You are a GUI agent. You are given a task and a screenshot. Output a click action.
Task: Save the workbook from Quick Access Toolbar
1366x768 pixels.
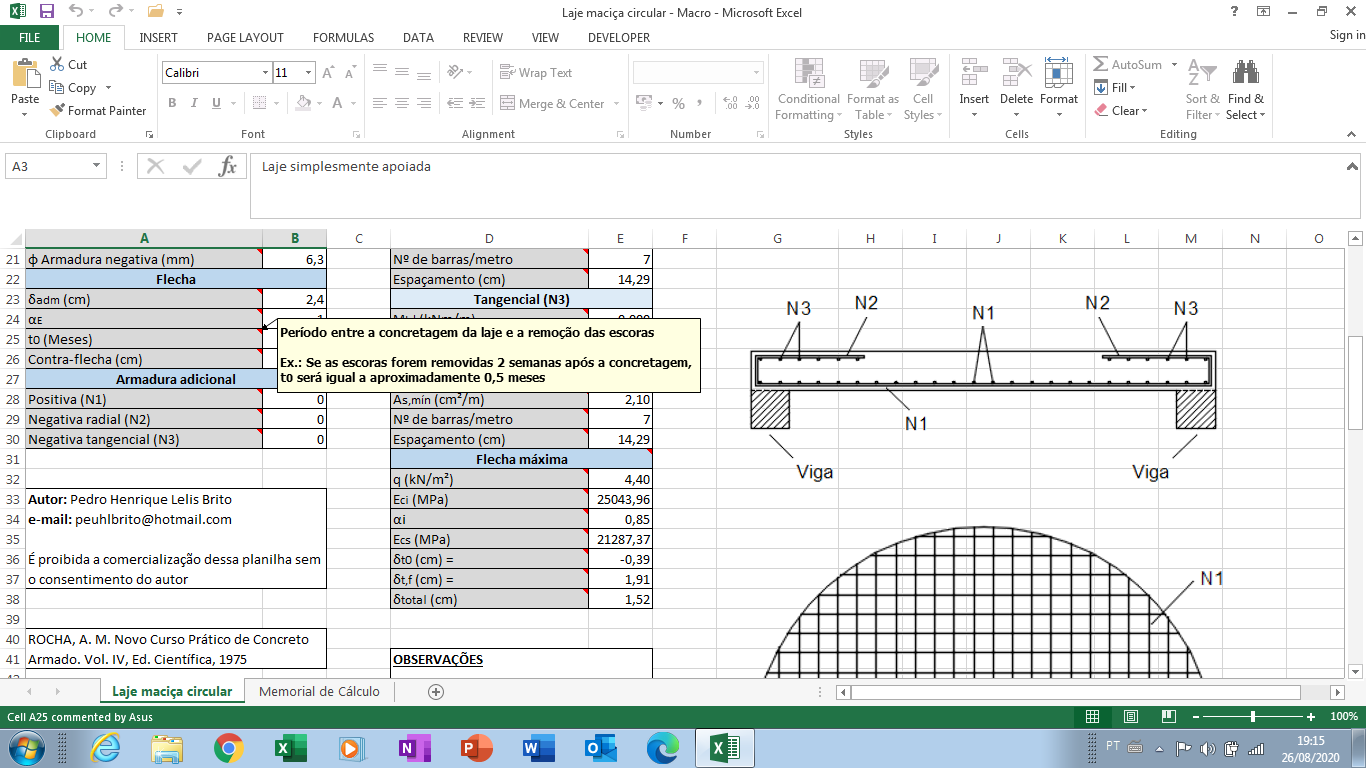pos(47,12)
